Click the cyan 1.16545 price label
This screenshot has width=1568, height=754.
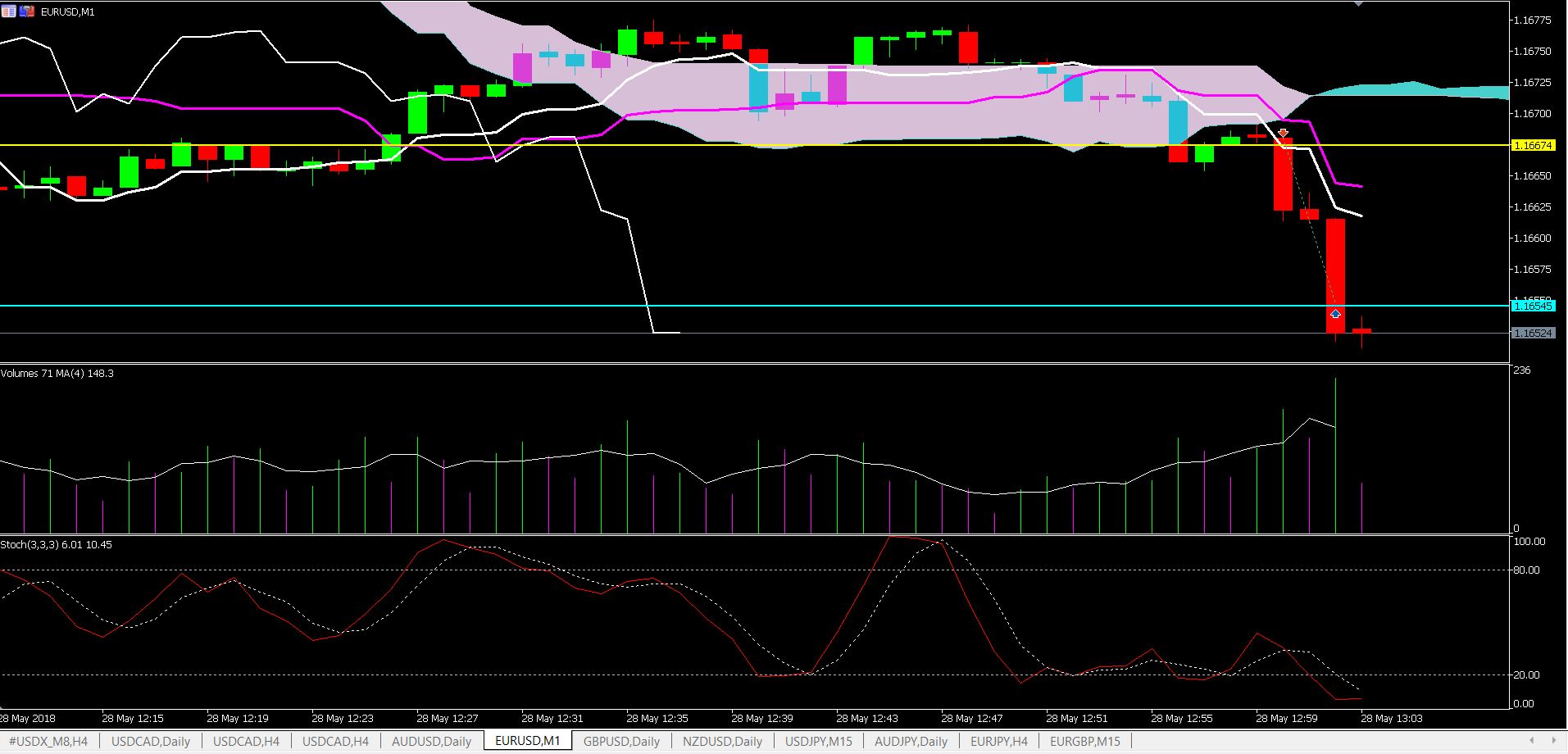(x=1533, y=306)
